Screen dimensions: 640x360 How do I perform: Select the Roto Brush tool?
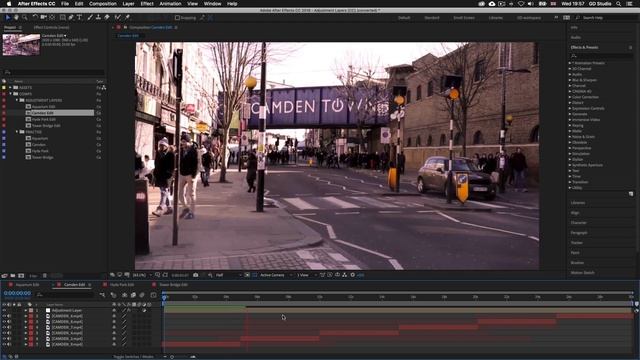pos(118,18)
